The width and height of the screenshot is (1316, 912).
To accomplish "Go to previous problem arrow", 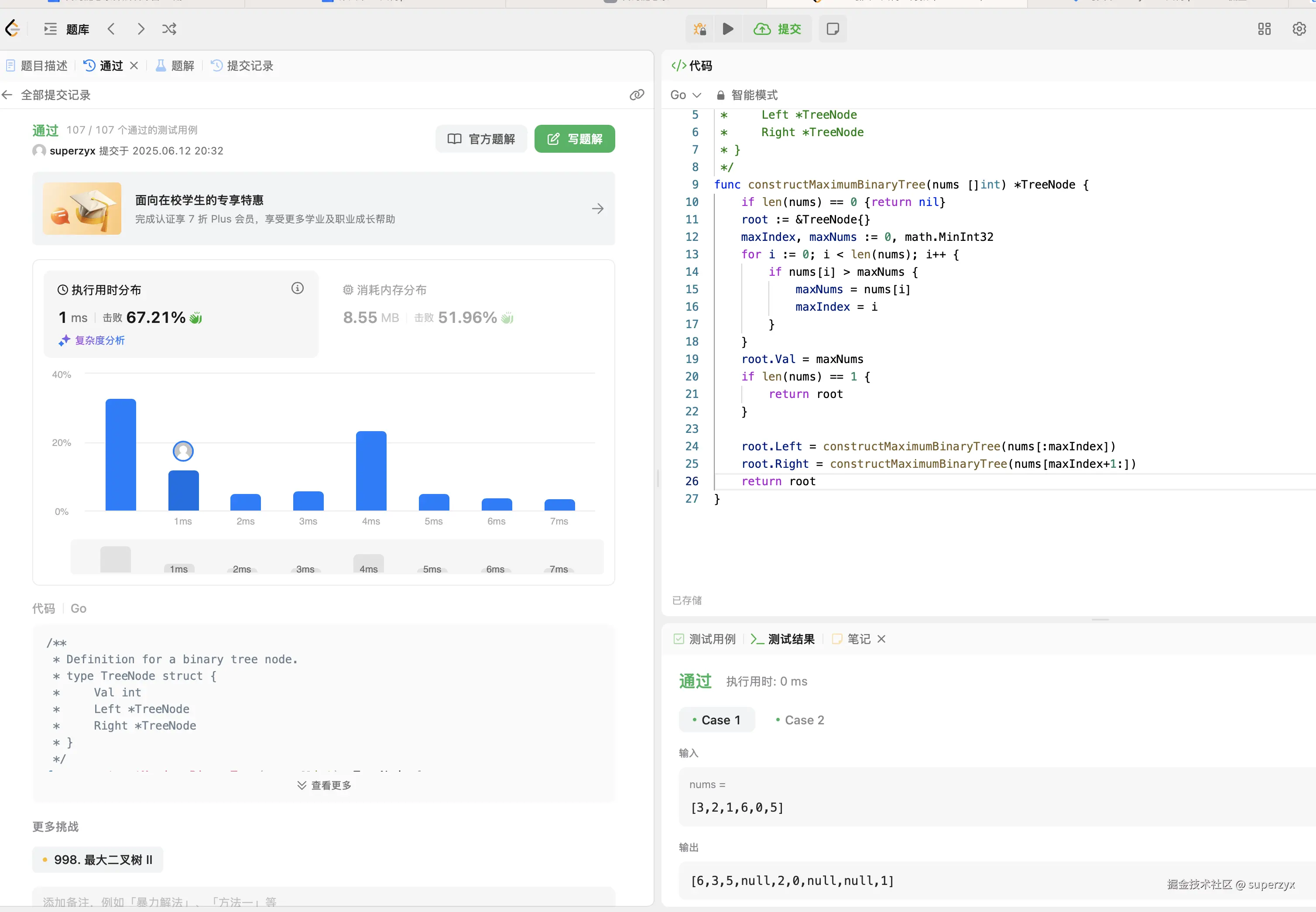I will click(111, 29).
